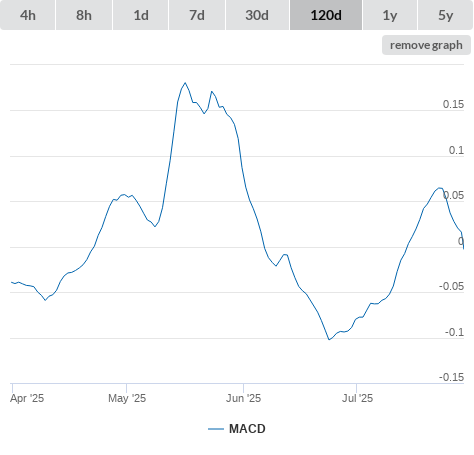Click the Apr '25 axis label
This screenshot has width=474, height=455.
tap(27, 398)
